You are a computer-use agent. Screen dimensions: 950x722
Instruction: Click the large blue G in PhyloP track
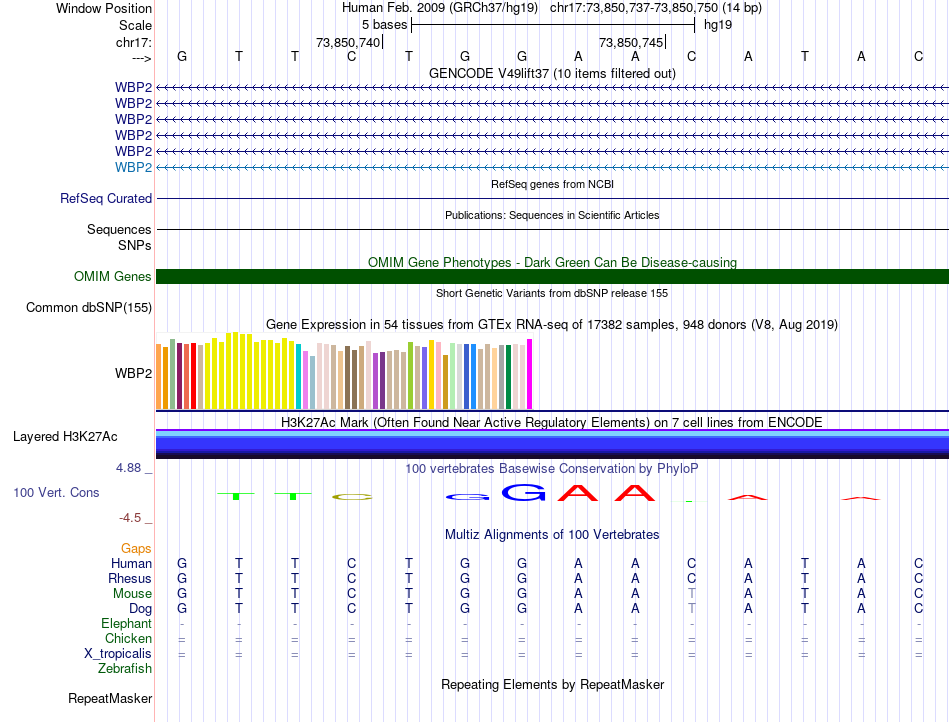point(523,492)
